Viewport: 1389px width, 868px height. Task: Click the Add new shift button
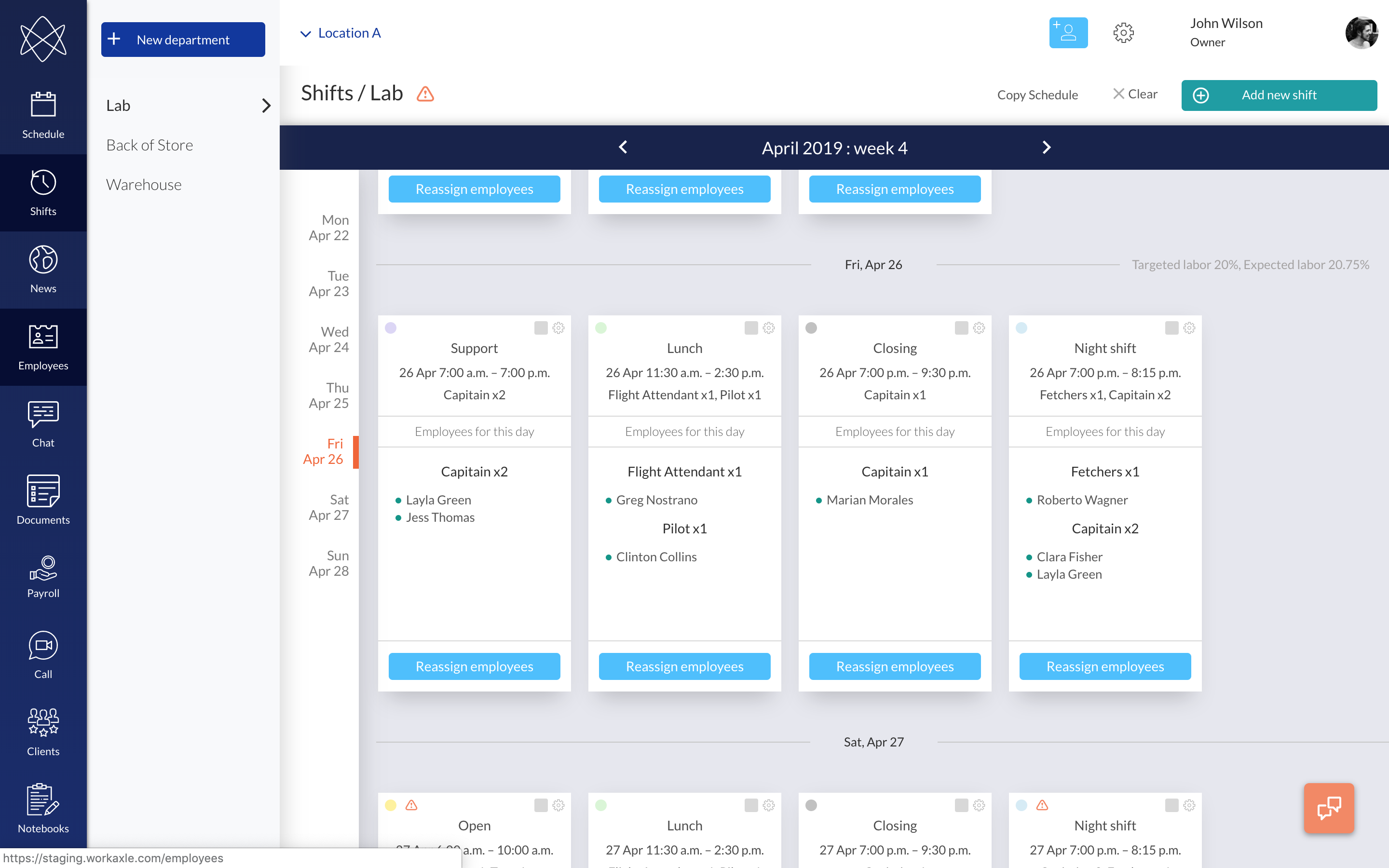point(1279,95)
